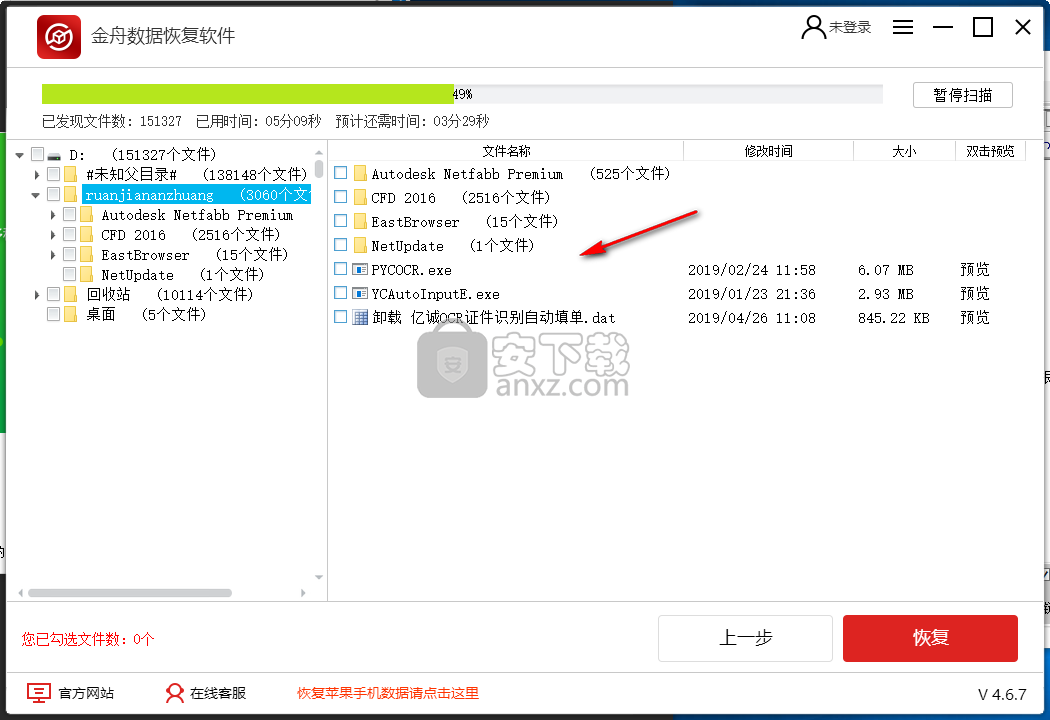Expand EastBrowser node in tree
Image resolution: width=1050 pixels, height=720 pixels.
(x=53, y=255)
